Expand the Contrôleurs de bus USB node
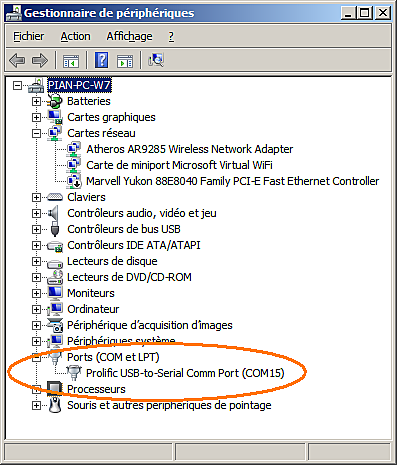Viewport: 397px width, 465px height. pos(36,229)
